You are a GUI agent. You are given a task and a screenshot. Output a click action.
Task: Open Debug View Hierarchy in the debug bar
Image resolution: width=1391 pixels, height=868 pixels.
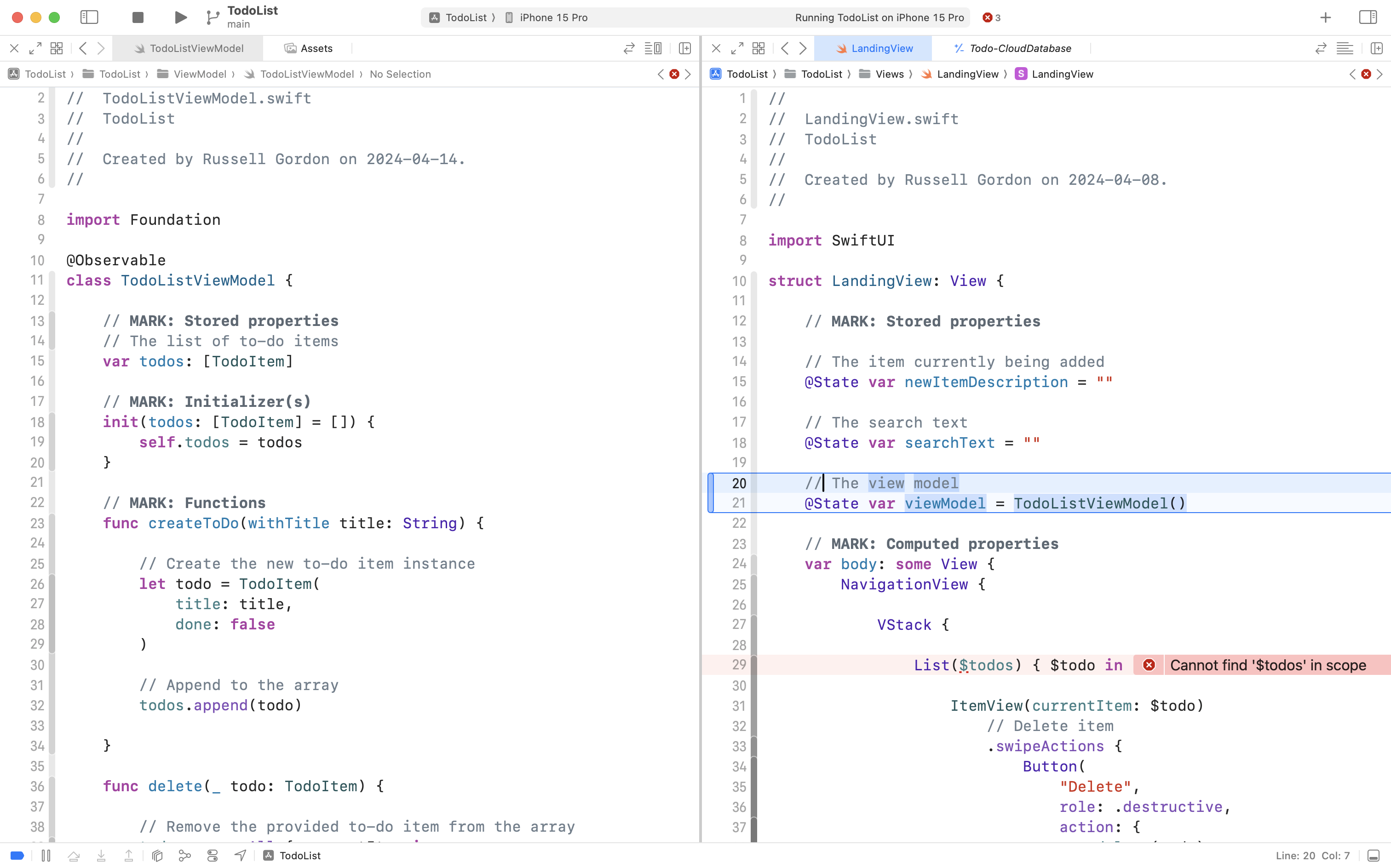pyautogui.click(x=157, y=855)
